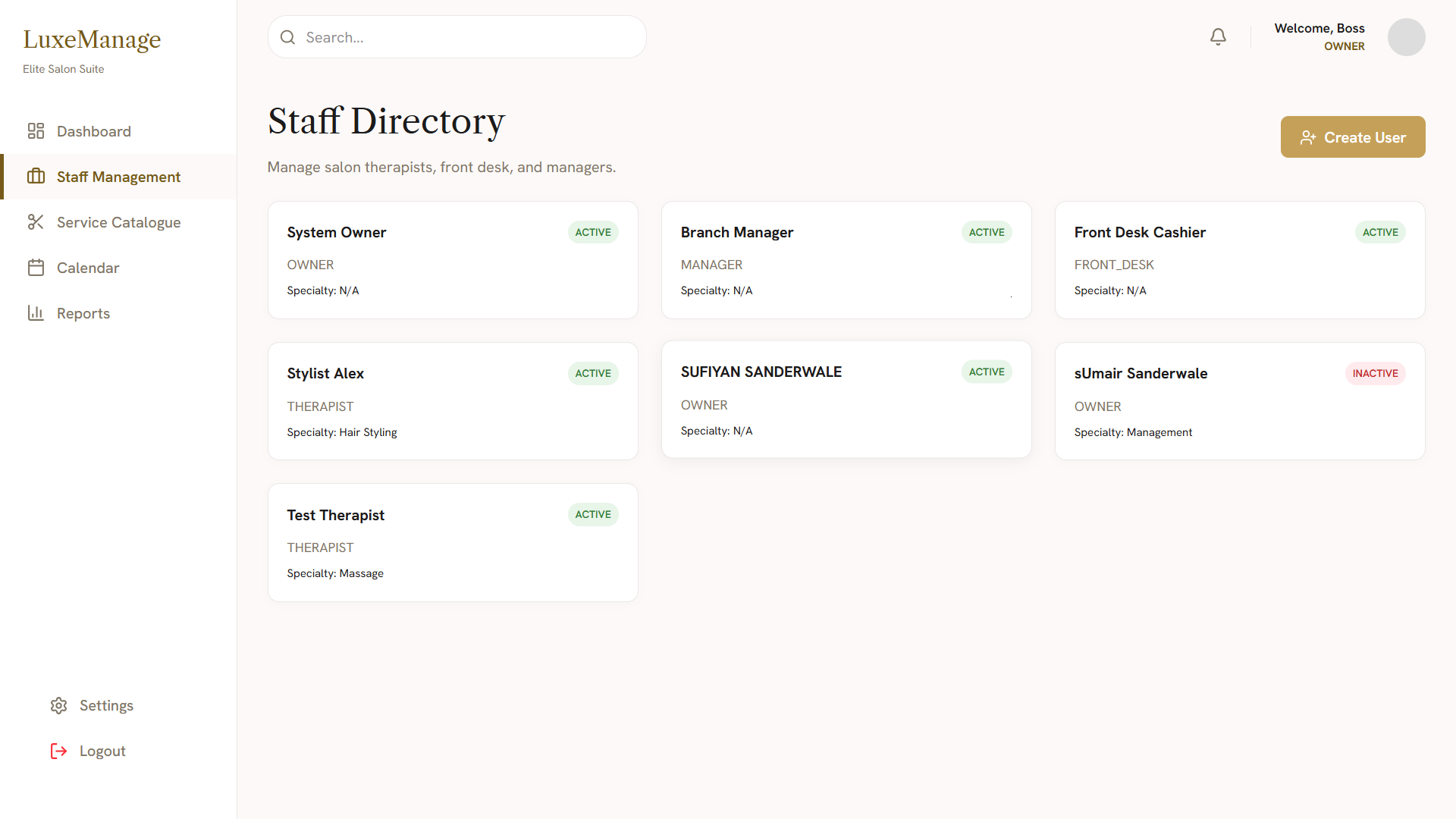
Task: Open the System Owner staff card
Action: (x=453, y=260)
